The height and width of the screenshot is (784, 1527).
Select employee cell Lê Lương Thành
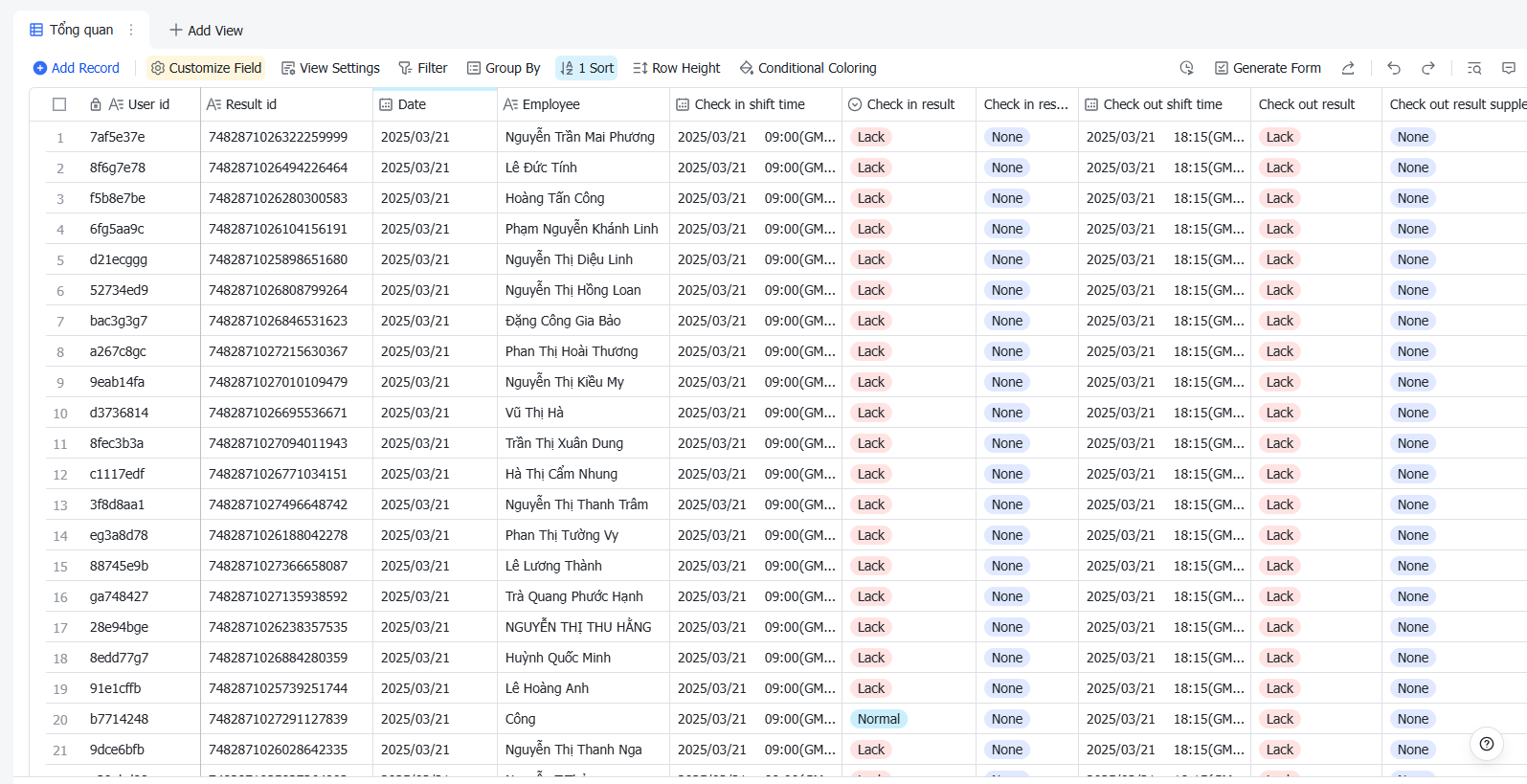click(583, 566)
